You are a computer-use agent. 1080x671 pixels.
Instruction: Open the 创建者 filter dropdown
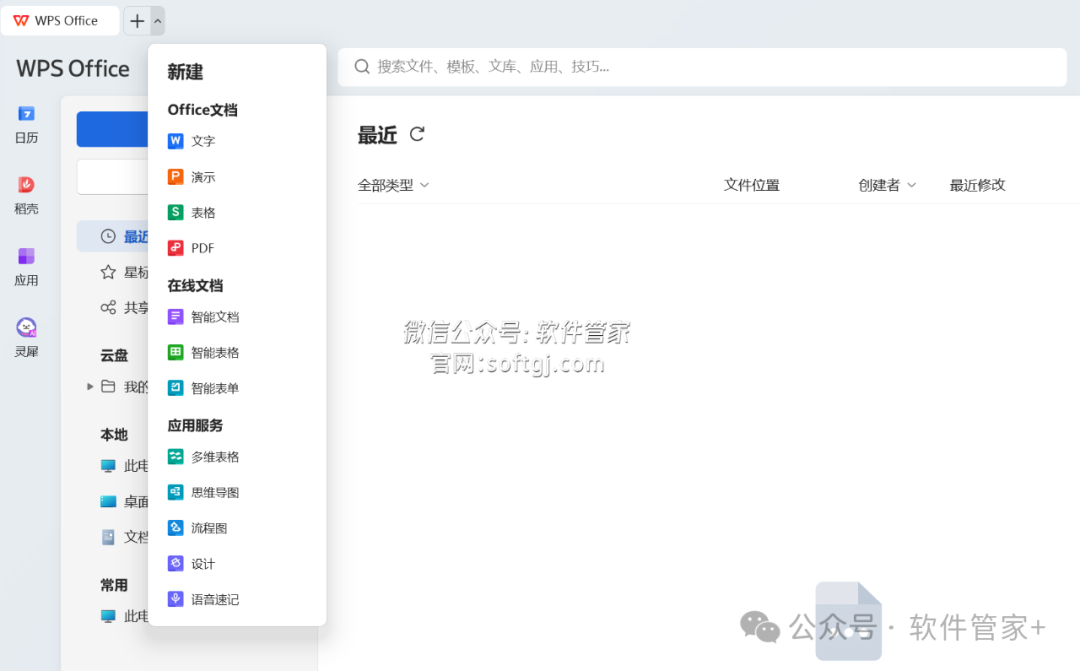point(887,185)
